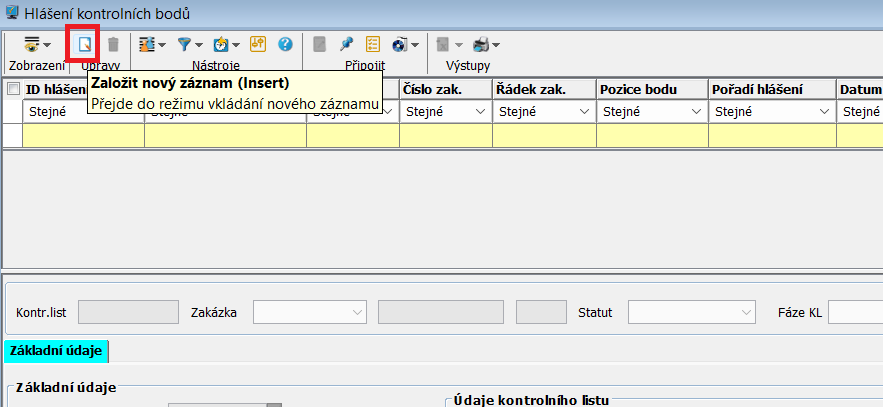Click the Řádek zak. column header
This screenshot has height=407, width=883.
click(544, 89)
